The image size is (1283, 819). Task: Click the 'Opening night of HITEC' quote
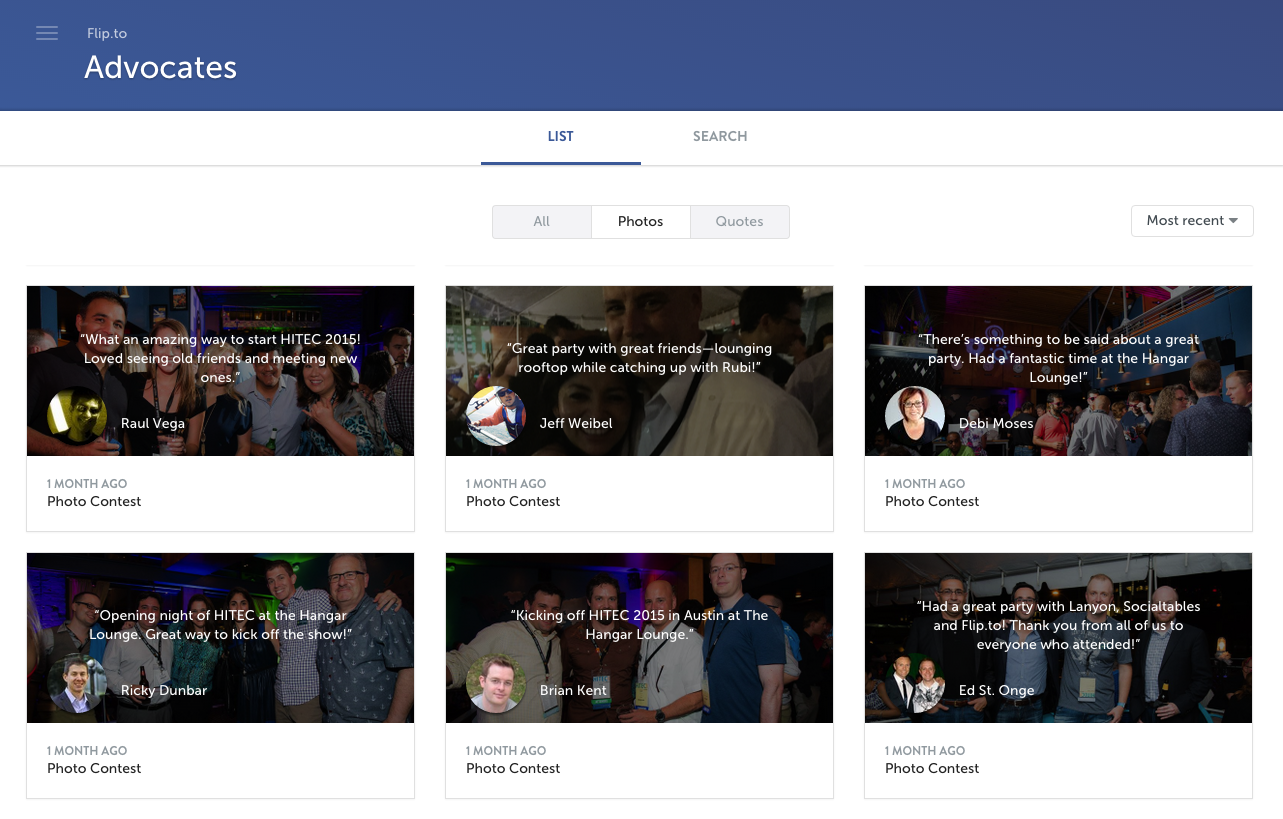220,625
